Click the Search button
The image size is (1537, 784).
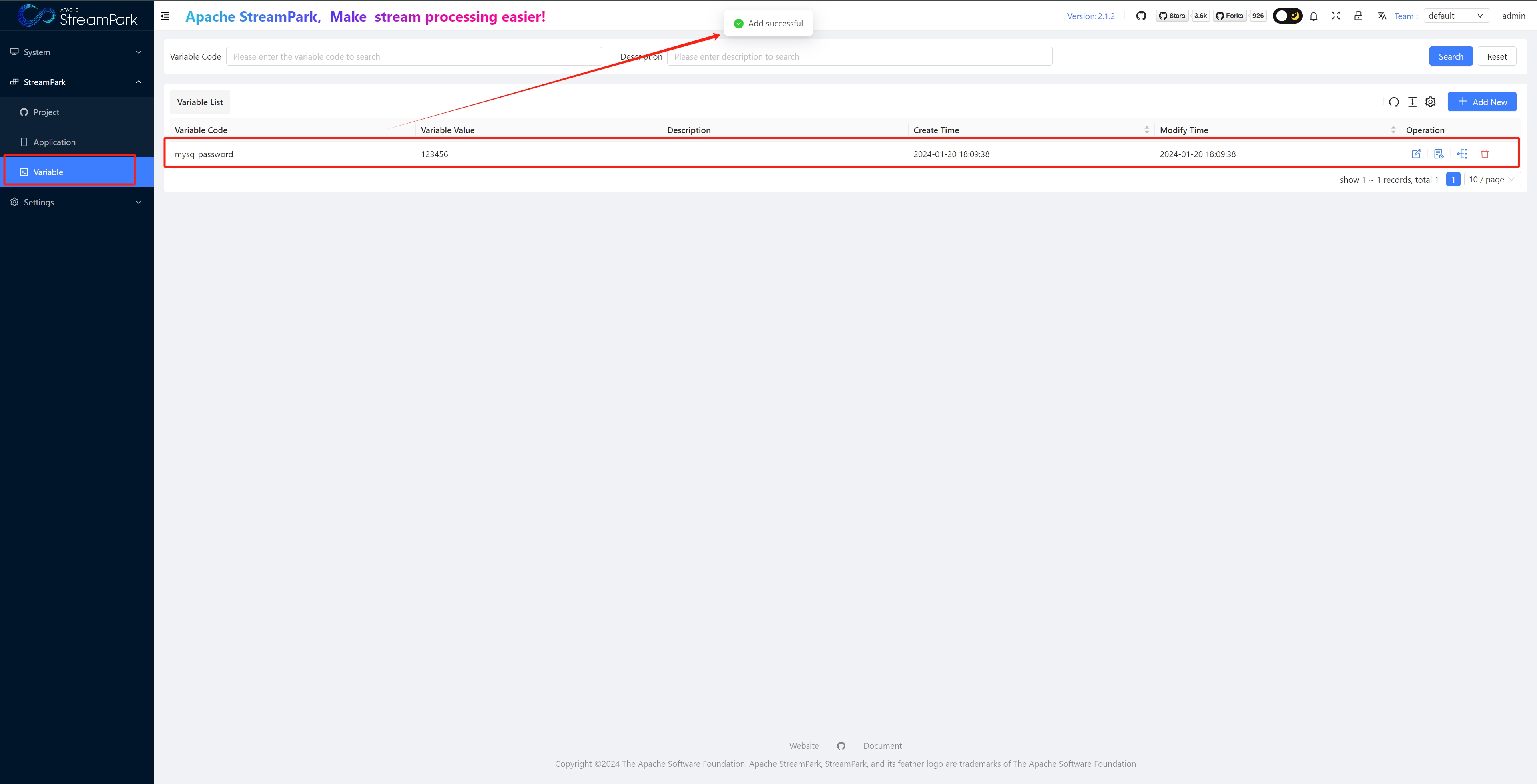click(x=1451, y=57)
